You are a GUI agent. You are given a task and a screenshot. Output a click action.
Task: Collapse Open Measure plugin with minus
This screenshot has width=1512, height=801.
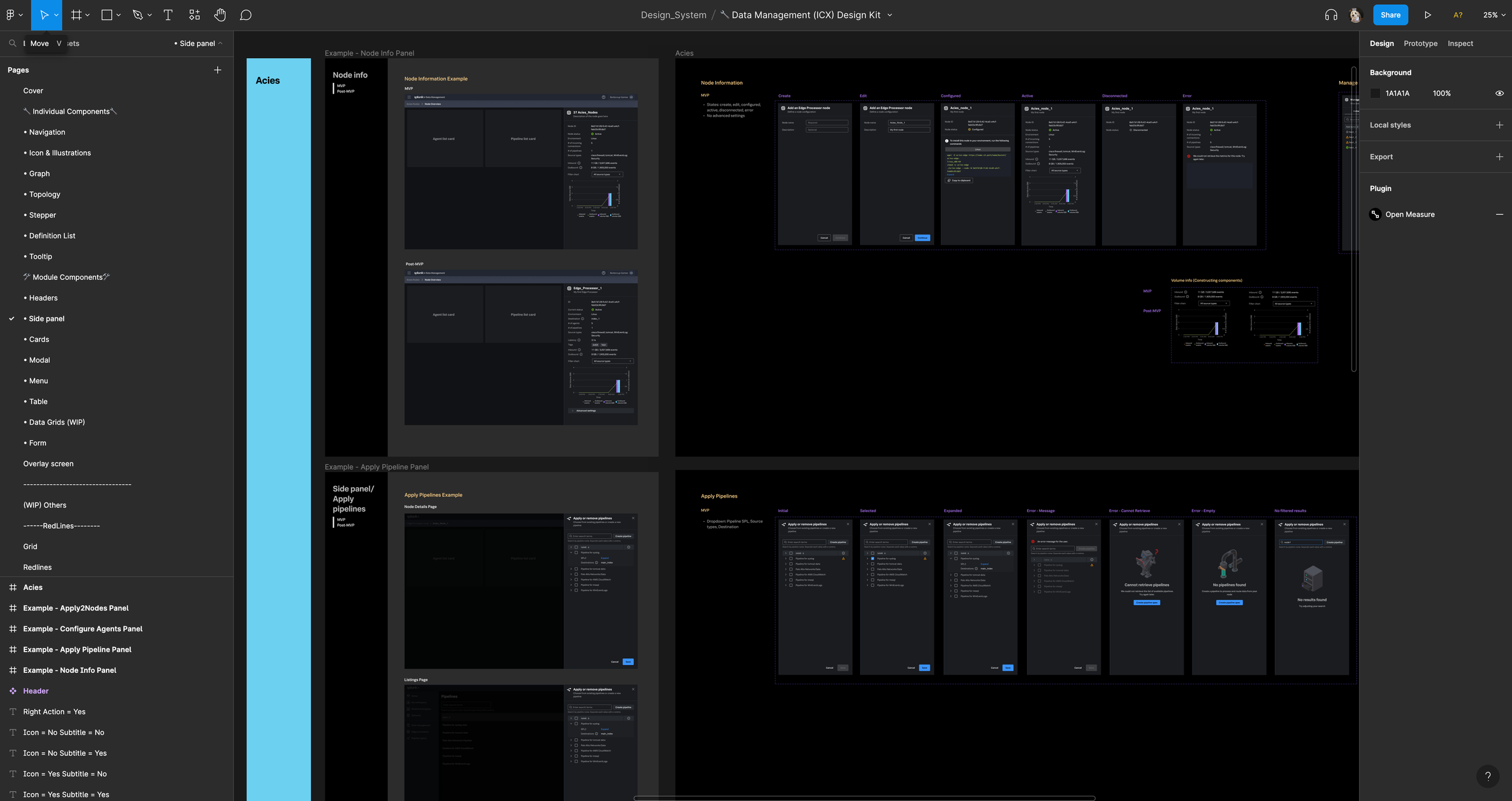(x=1499, y=215)
